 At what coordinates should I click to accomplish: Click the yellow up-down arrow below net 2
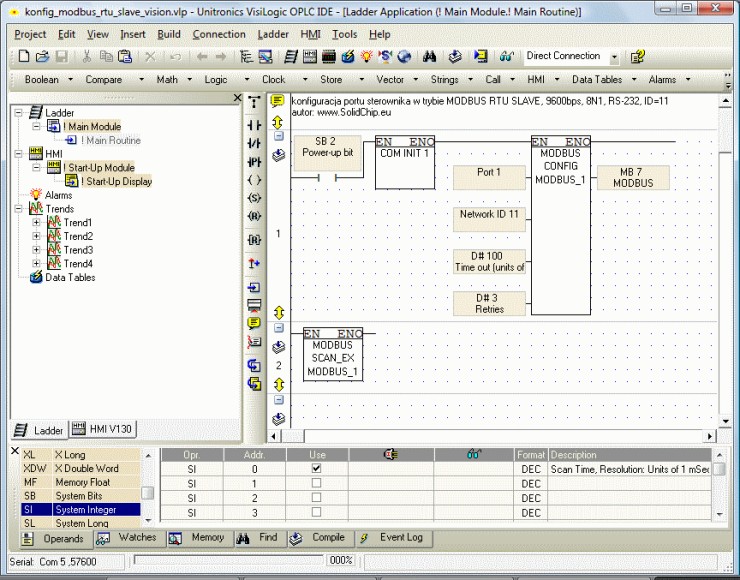279,384
